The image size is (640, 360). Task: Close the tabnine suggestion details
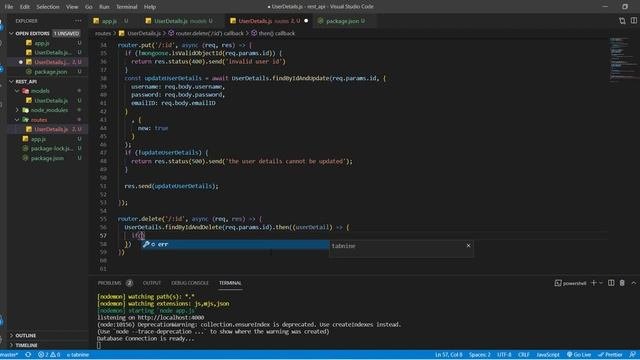[469, 246]
